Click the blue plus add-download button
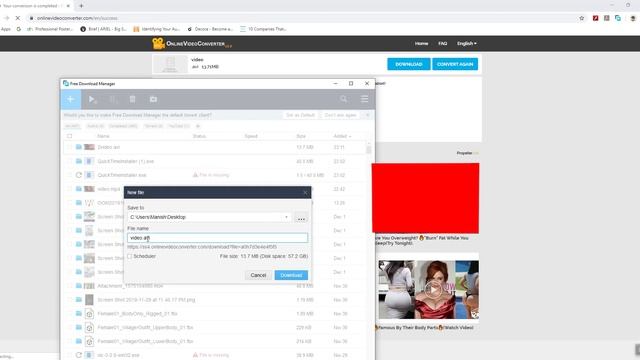 coord(71,99)
